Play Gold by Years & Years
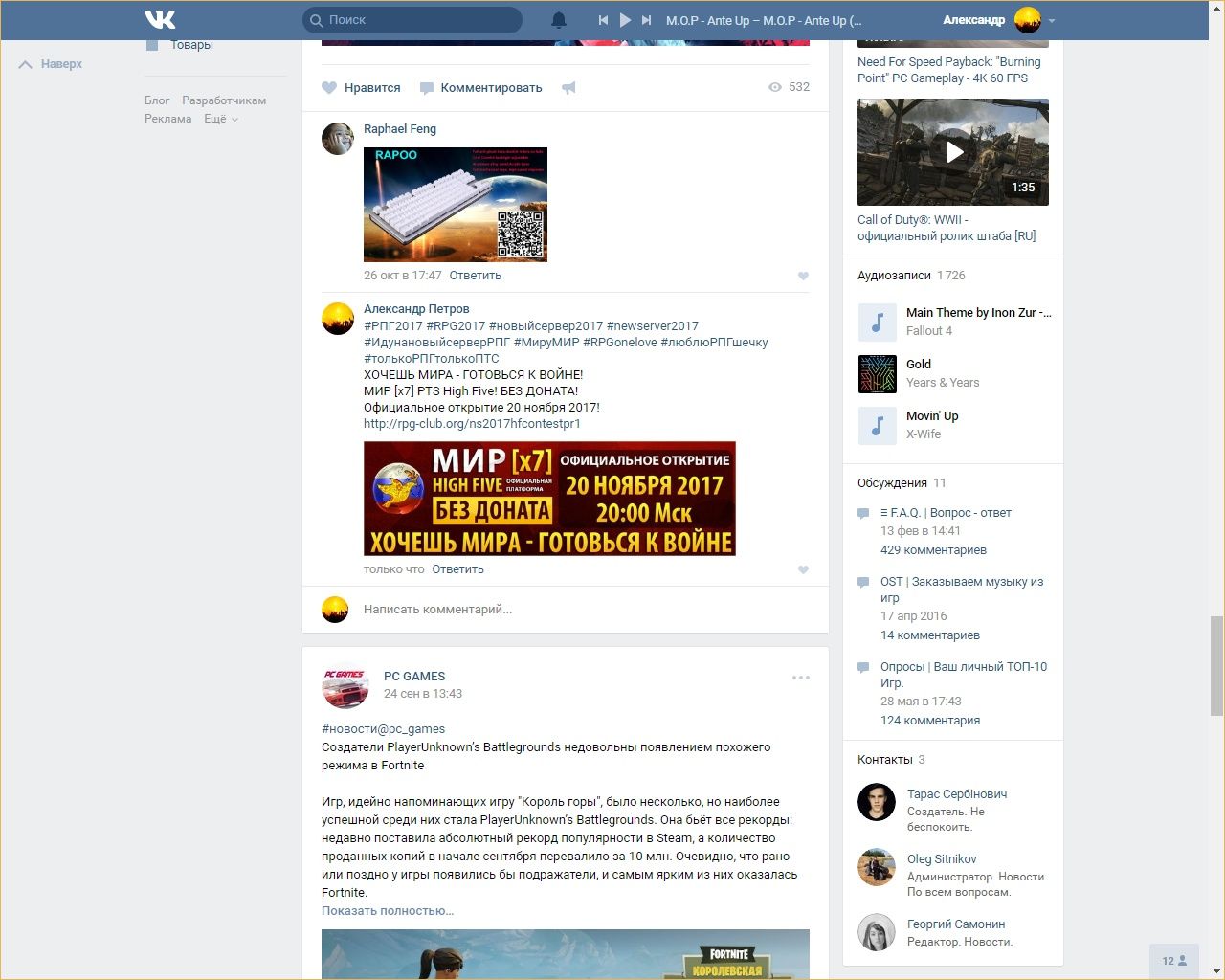Screen dimensions: 1225x980 [x=878, y=374]
